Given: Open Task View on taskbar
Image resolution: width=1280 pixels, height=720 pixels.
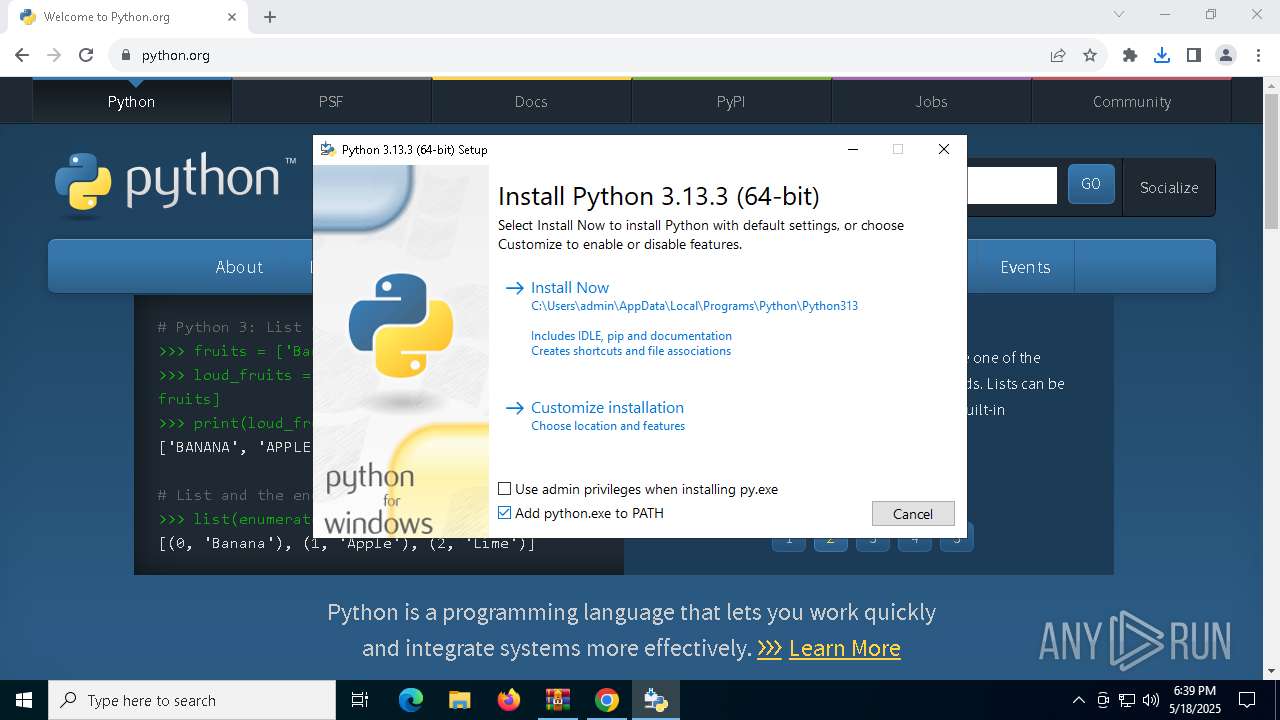Looking at the screenshot, I should (360, 700).
